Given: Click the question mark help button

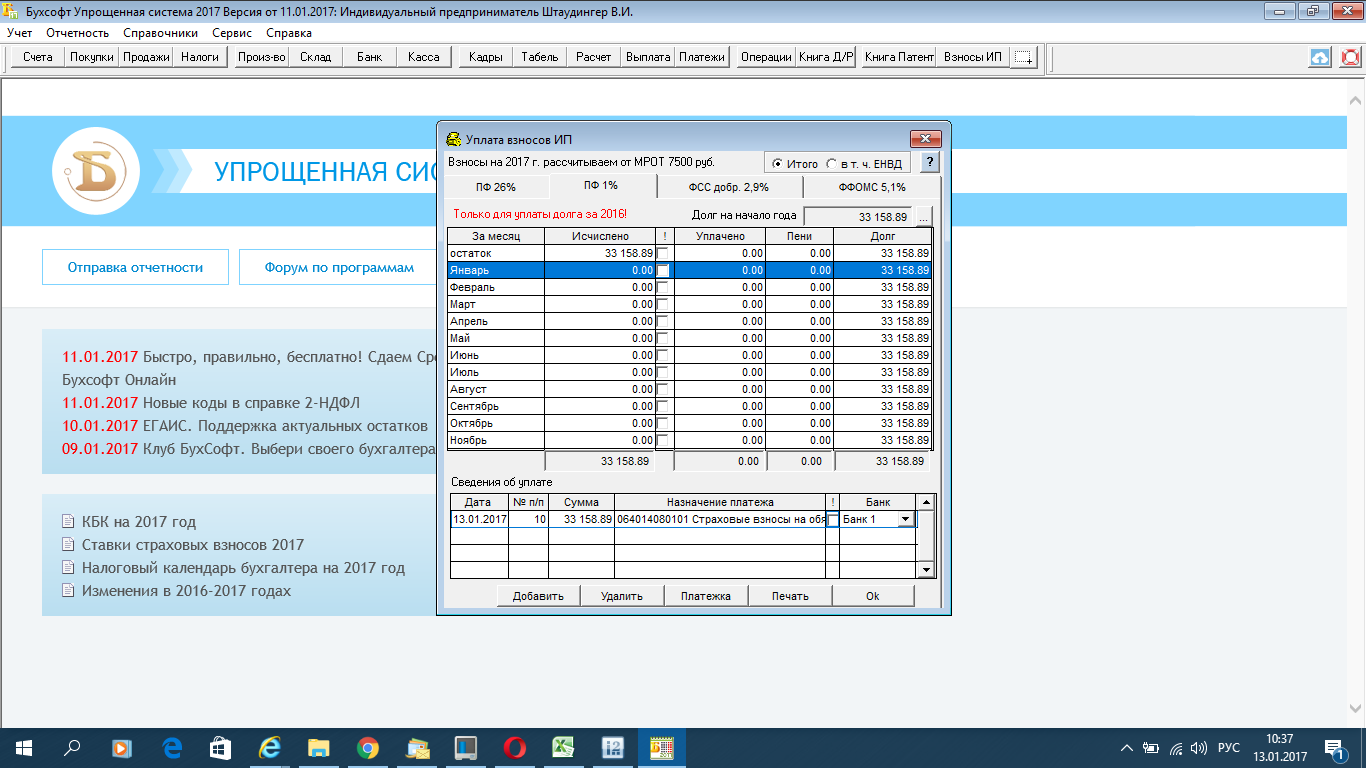Looking at the screenshot, I should (929, 163).
